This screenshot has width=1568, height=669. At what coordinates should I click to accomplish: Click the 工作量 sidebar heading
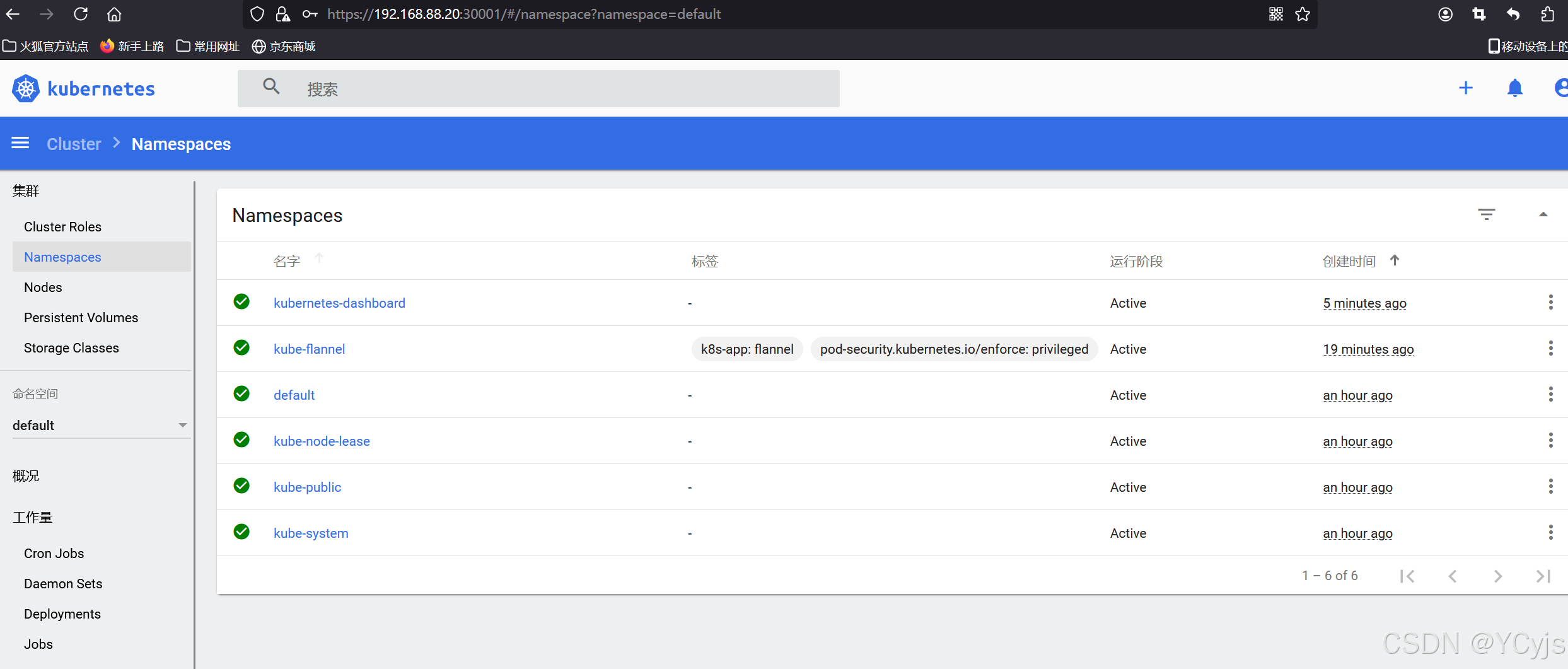coord(32,517)
